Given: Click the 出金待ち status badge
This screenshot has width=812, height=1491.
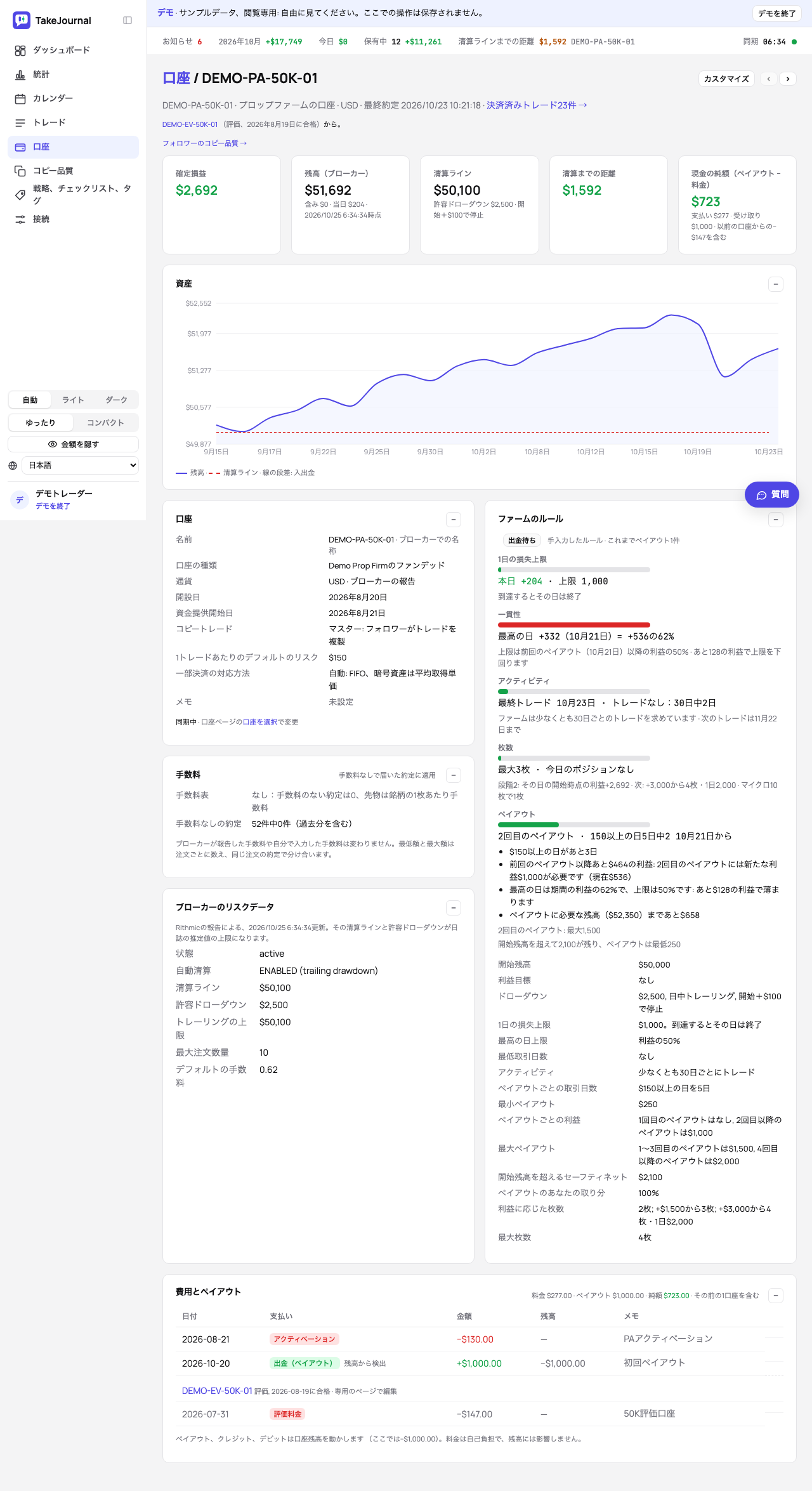Looking at the screenshot, I should [x=521, y=541].
